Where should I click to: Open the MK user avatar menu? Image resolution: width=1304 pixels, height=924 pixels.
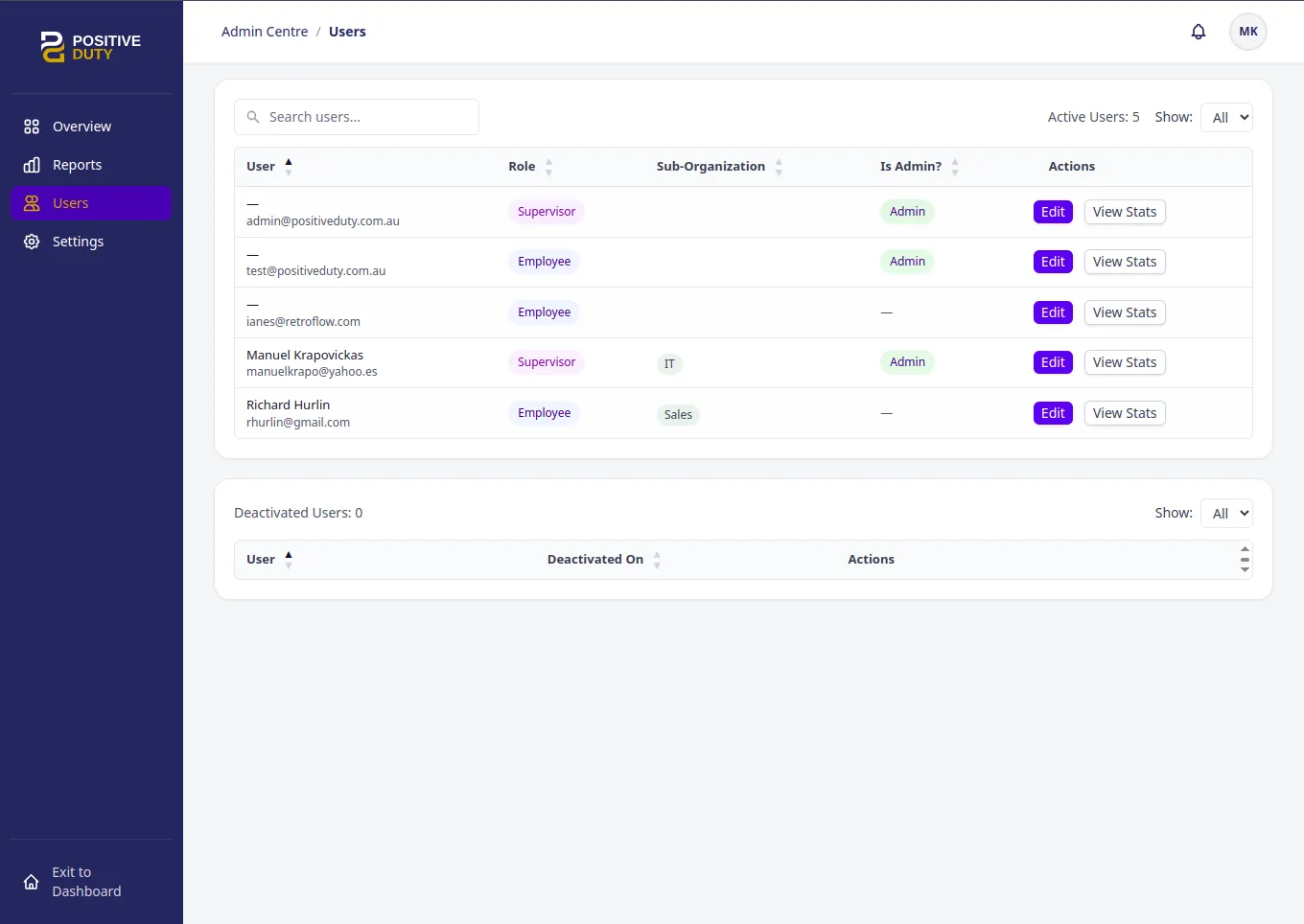point(1247,32)
